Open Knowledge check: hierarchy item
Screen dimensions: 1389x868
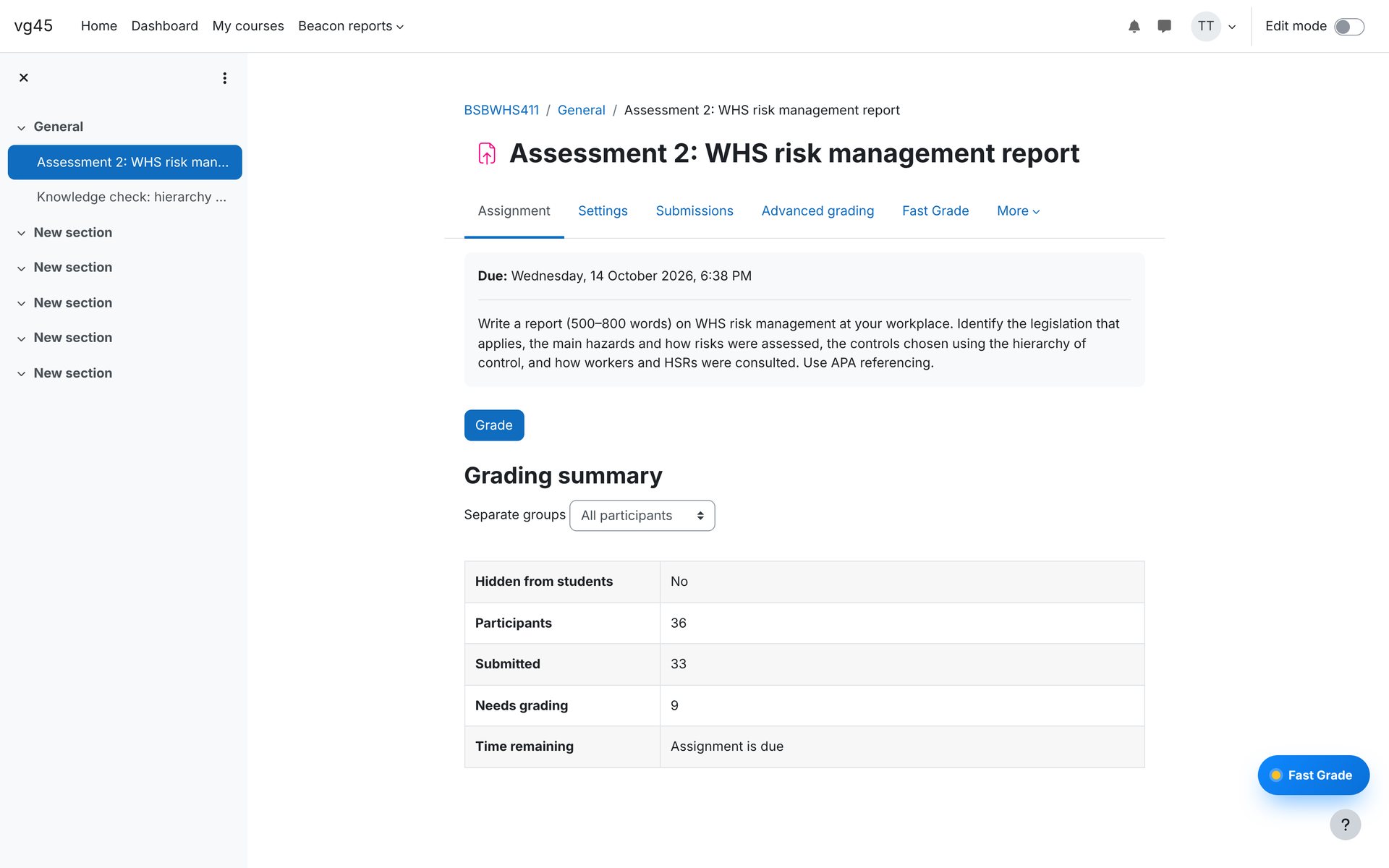coord(131,197)
